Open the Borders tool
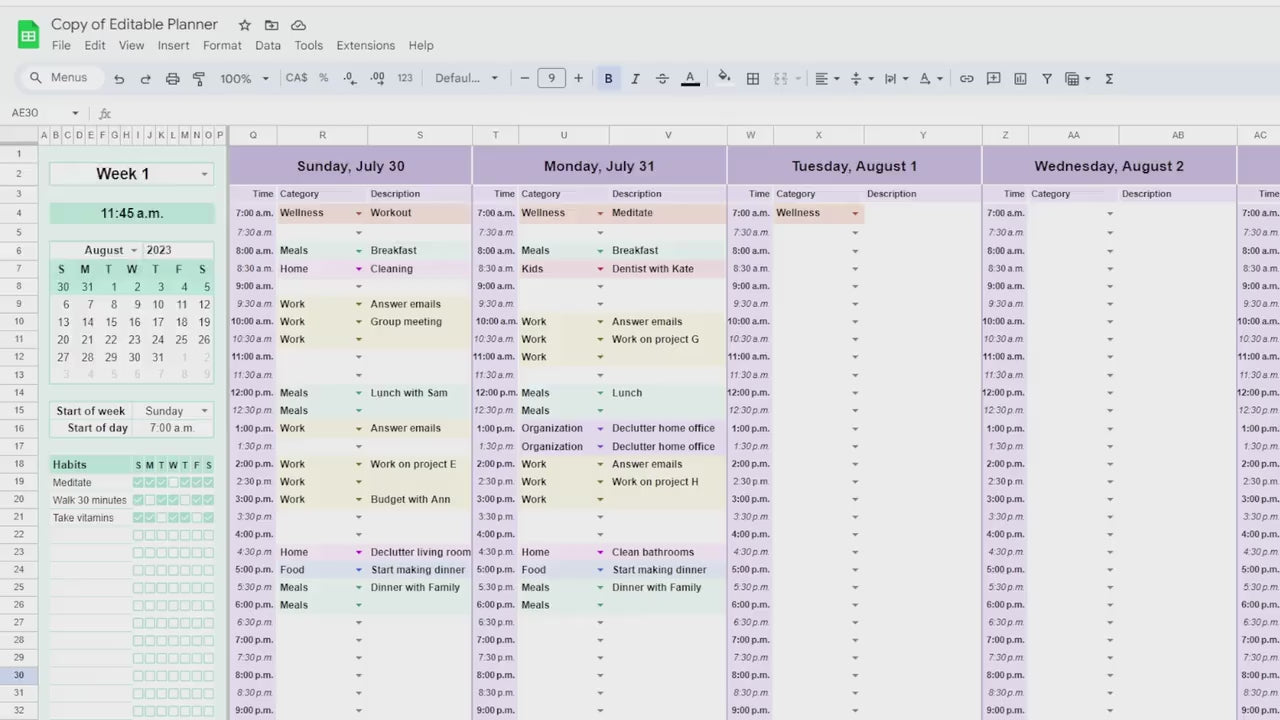1280x720 pixels. coord(753,79)
